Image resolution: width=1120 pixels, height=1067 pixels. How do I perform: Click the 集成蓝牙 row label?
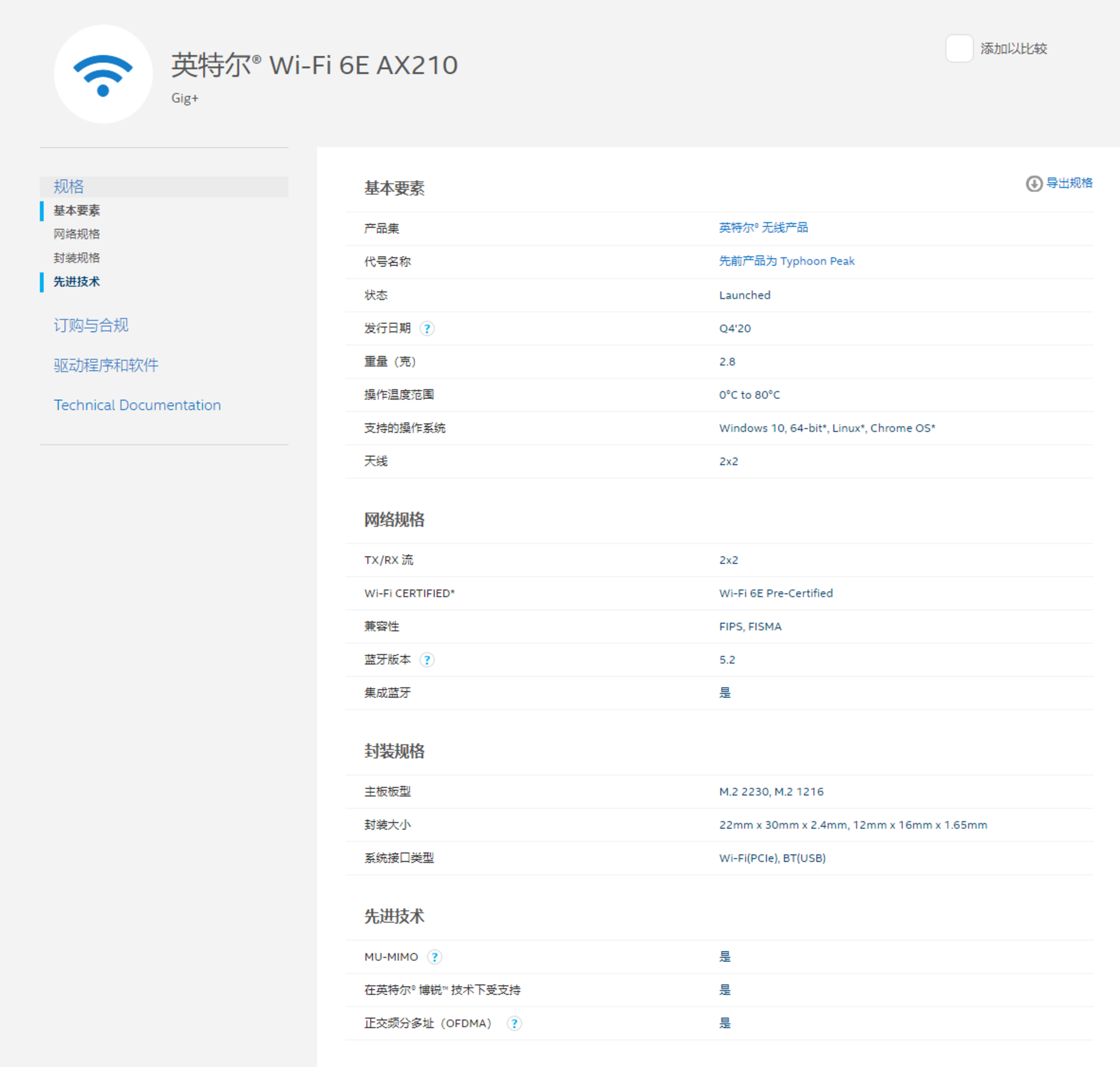coord(387,693)
